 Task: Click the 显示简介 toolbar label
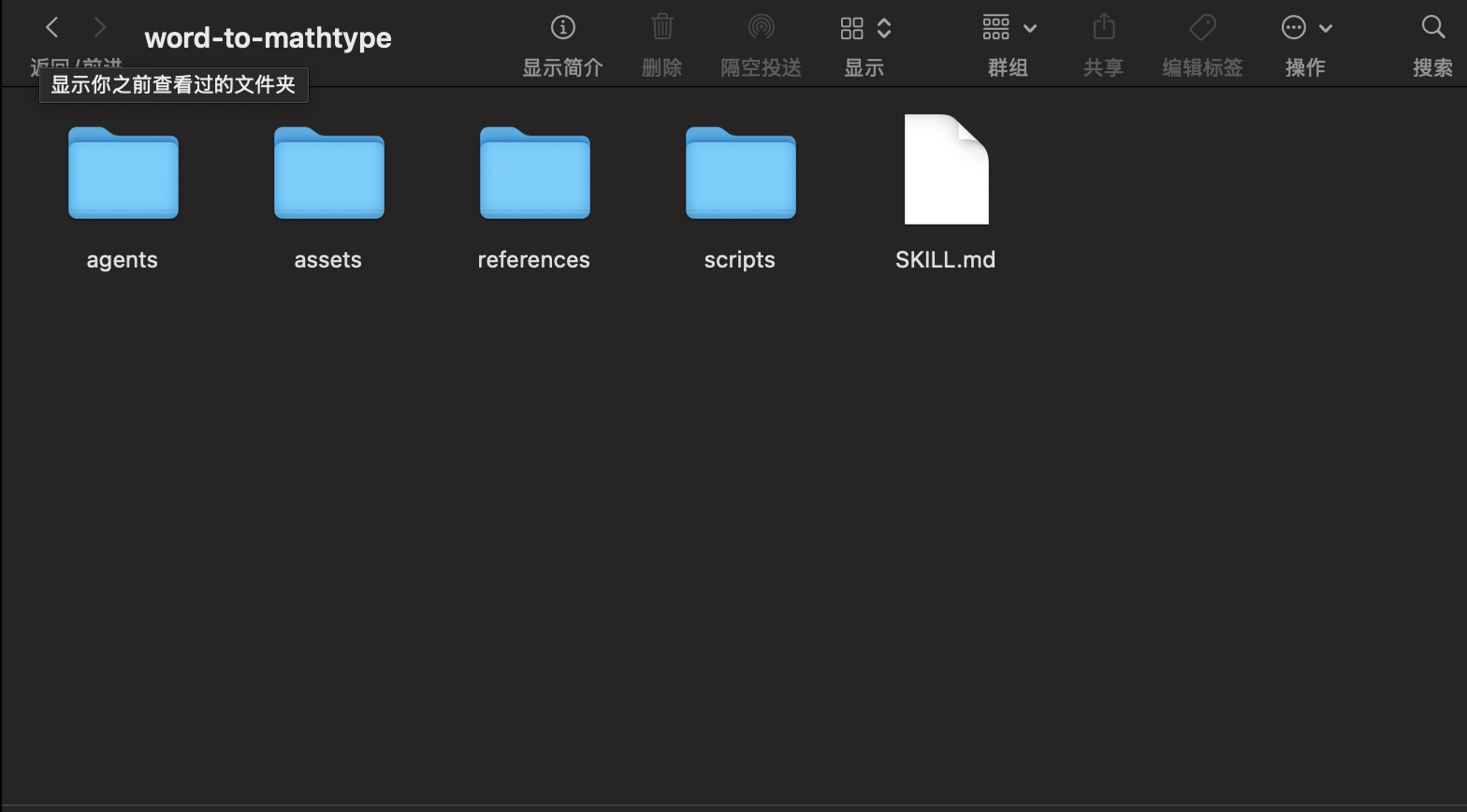562,67
